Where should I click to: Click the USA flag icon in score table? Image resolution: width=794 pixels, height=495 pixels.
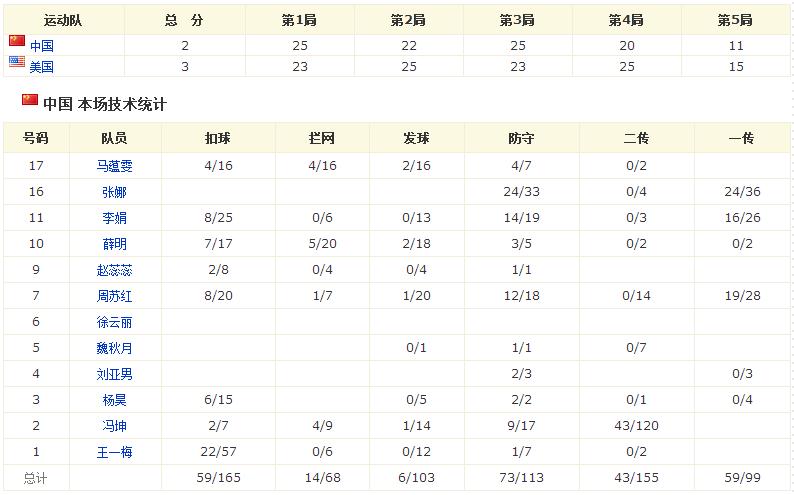point(17,62)
